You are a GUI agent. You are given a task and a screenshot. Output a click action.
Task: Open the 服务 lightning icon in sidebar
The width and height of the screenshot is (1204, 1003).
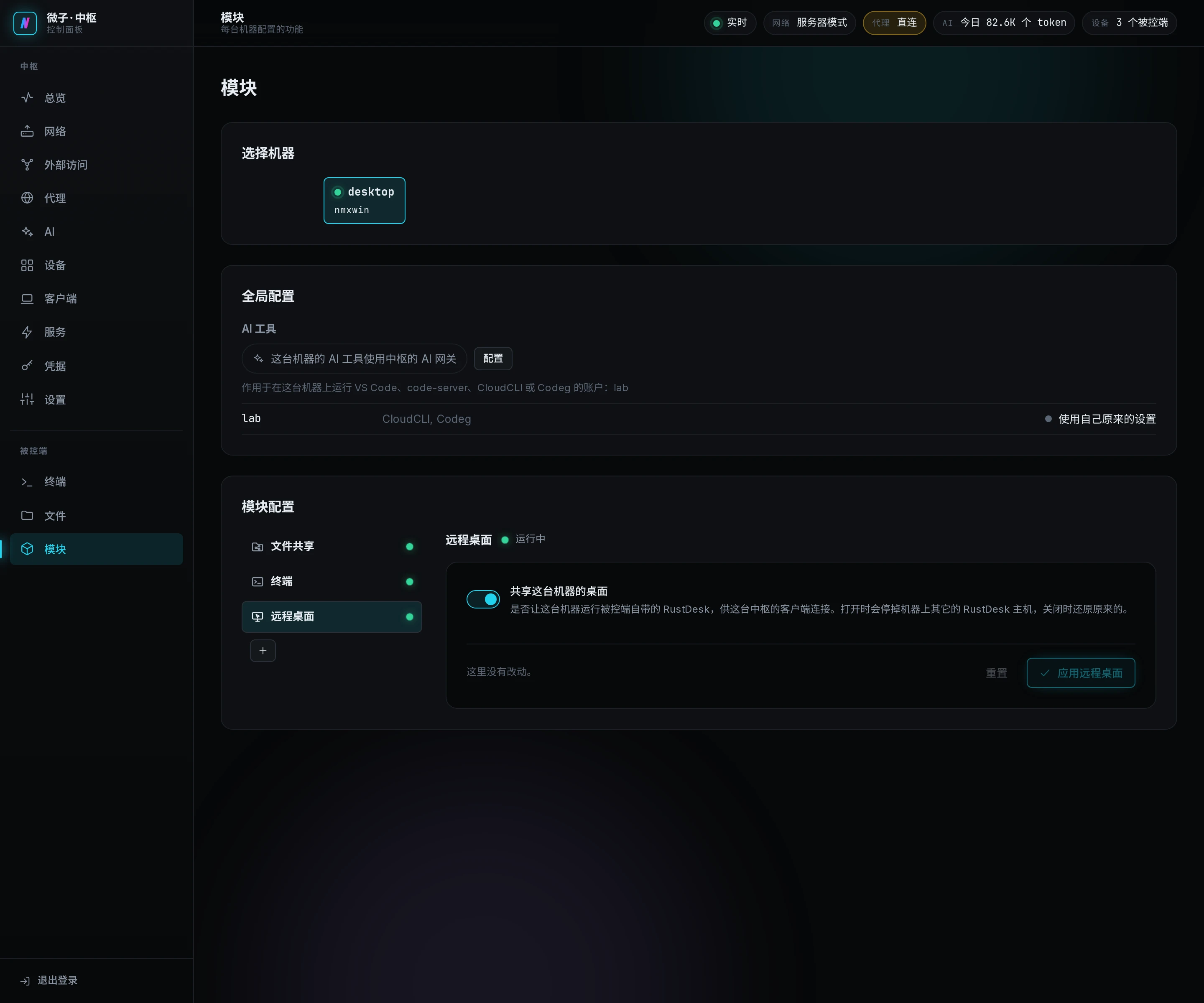pyautogui.click(x=27, y=332)
